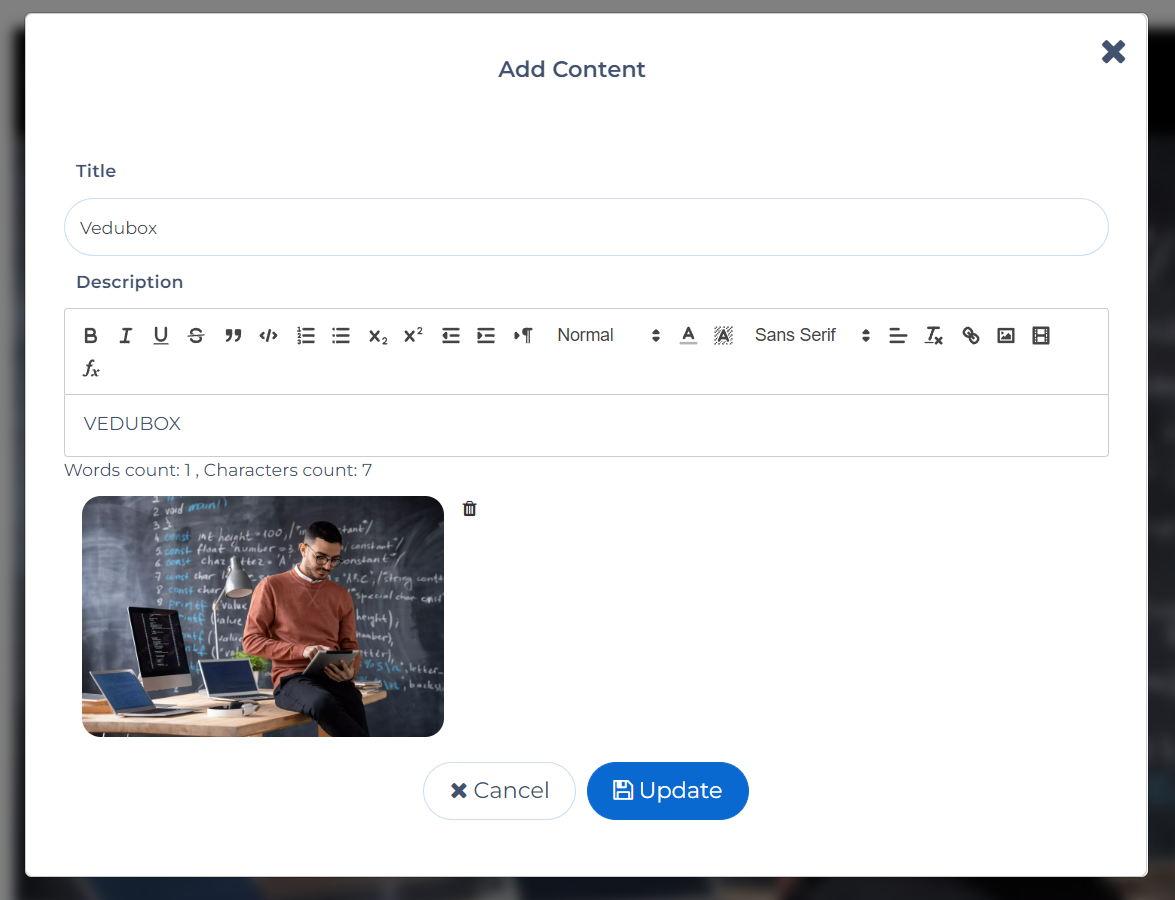This screenshot has height=900, width=1175.
Task: Click the Update button
Action: point(667,791)
